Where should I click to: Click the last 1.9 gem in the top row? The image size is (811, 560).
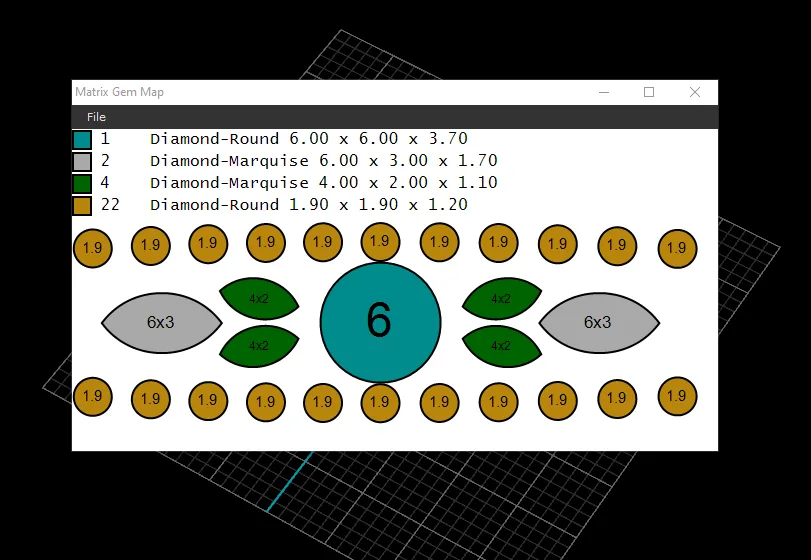[x=677, y=248]
